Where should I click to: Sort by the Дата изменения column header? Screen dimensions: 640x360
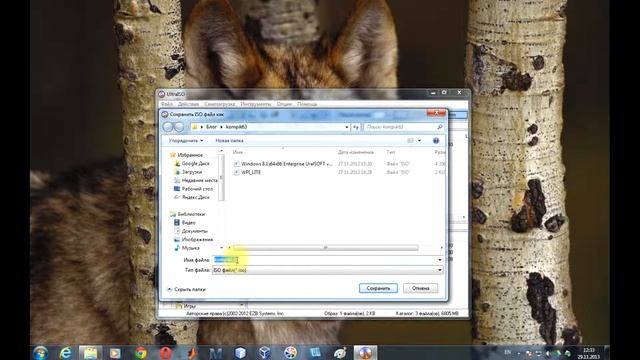(356, 152)
